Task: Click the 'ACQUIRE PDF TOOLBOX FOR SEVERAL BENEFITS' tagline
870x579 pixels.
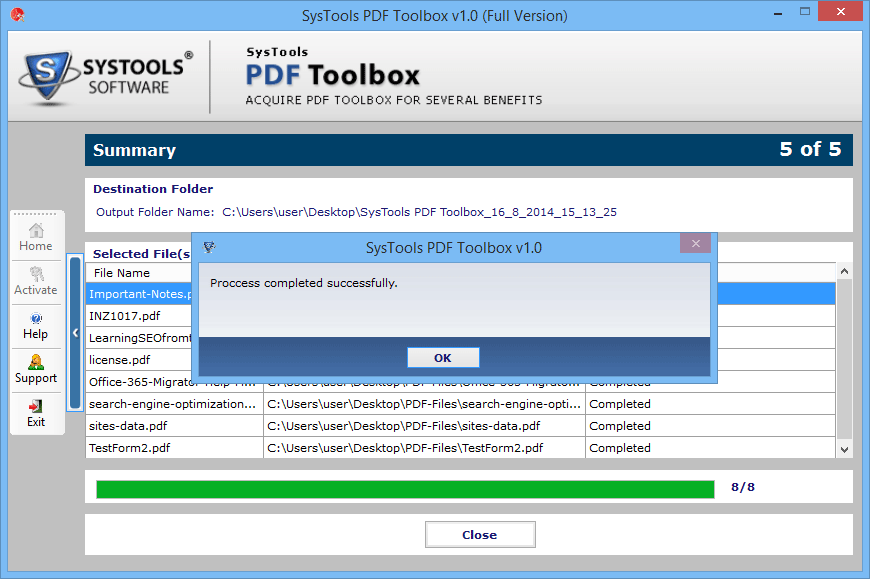Action: point(394,100)
